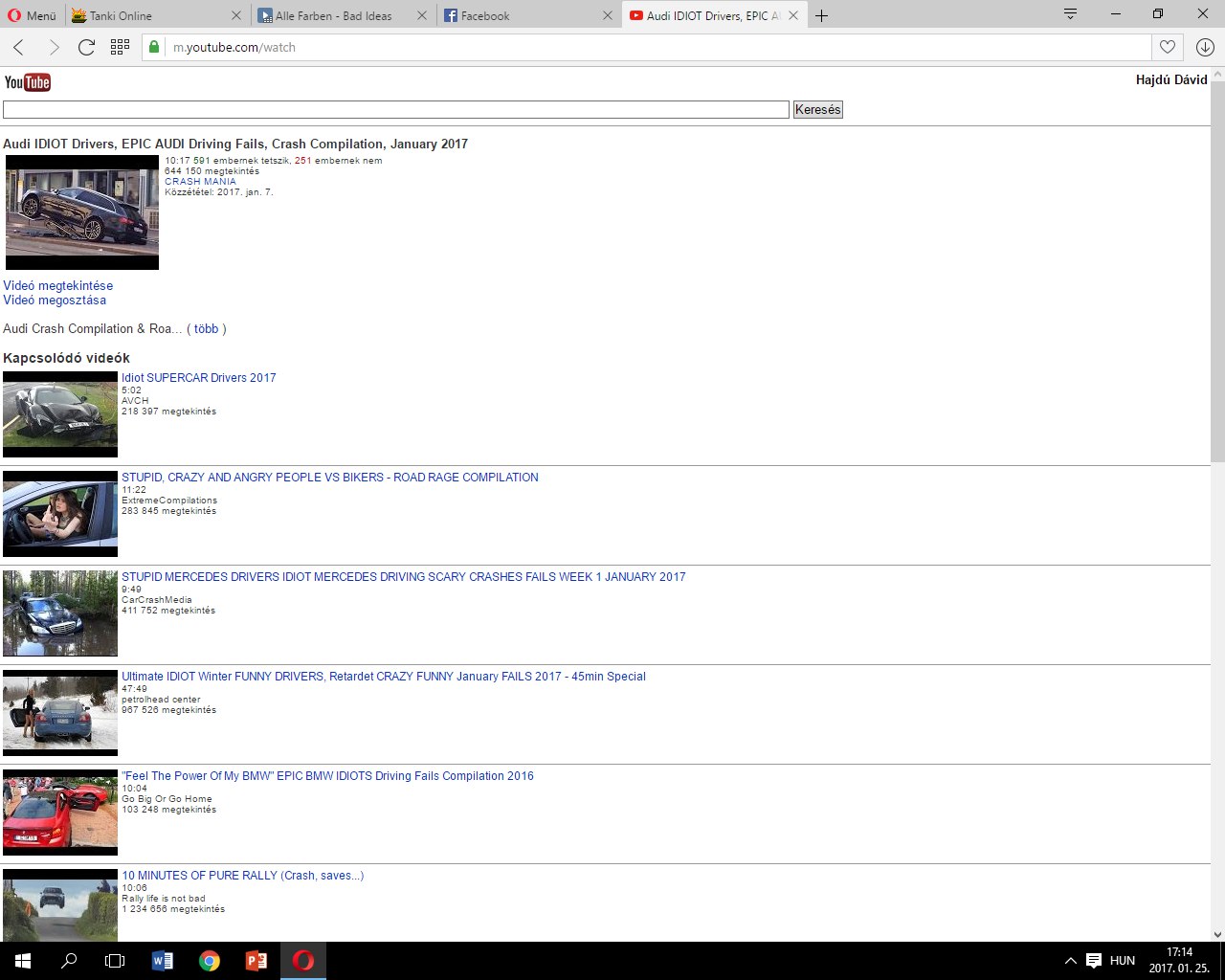
Task: Open the taskbar clock showing 17:14
Action: pyautogui.click(x=1179, y=961)
